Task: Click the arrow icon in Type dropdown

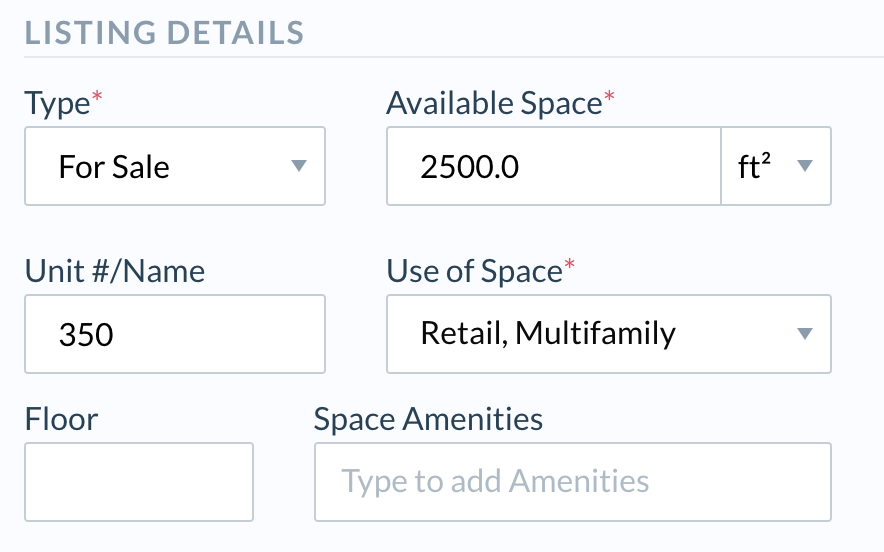Action: click(x=298, y=166)
